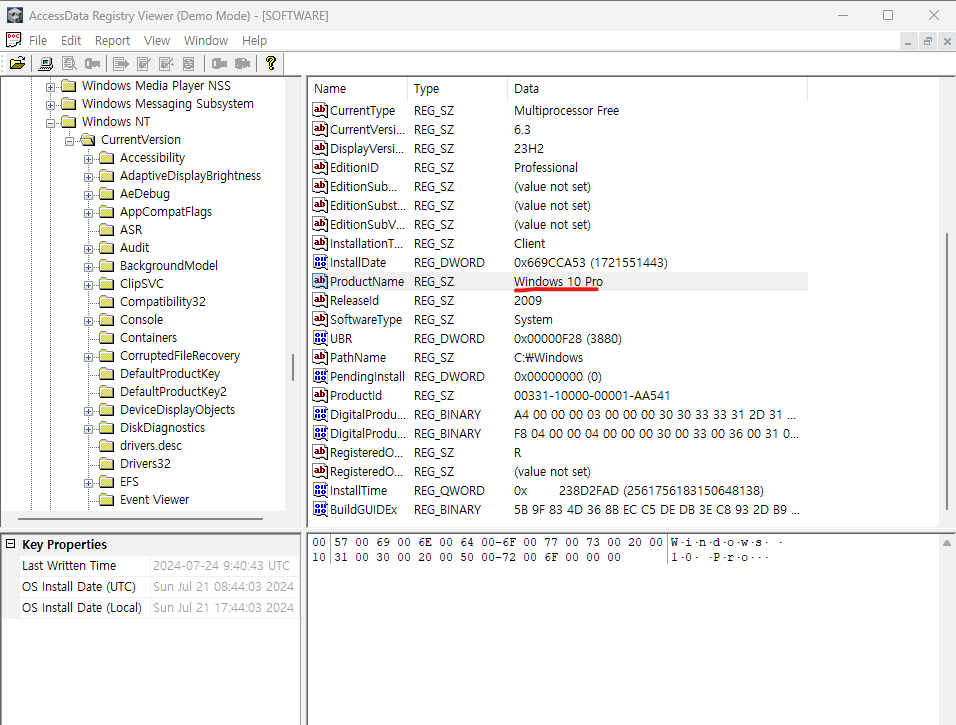The height and width of the screenshot is (725, 956).
Task: Sort values by the Type column header
Action: [x=457, y=88]
